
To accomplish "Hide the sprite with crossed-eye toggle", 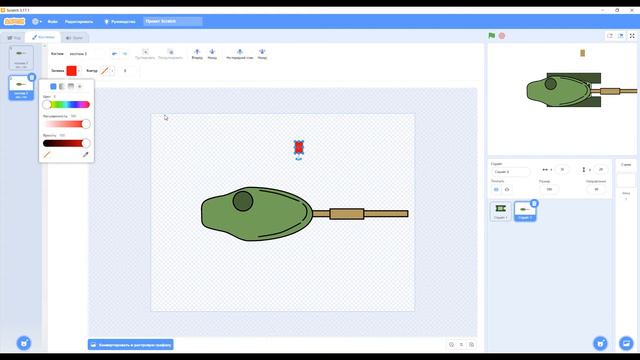I will point(507,189).
